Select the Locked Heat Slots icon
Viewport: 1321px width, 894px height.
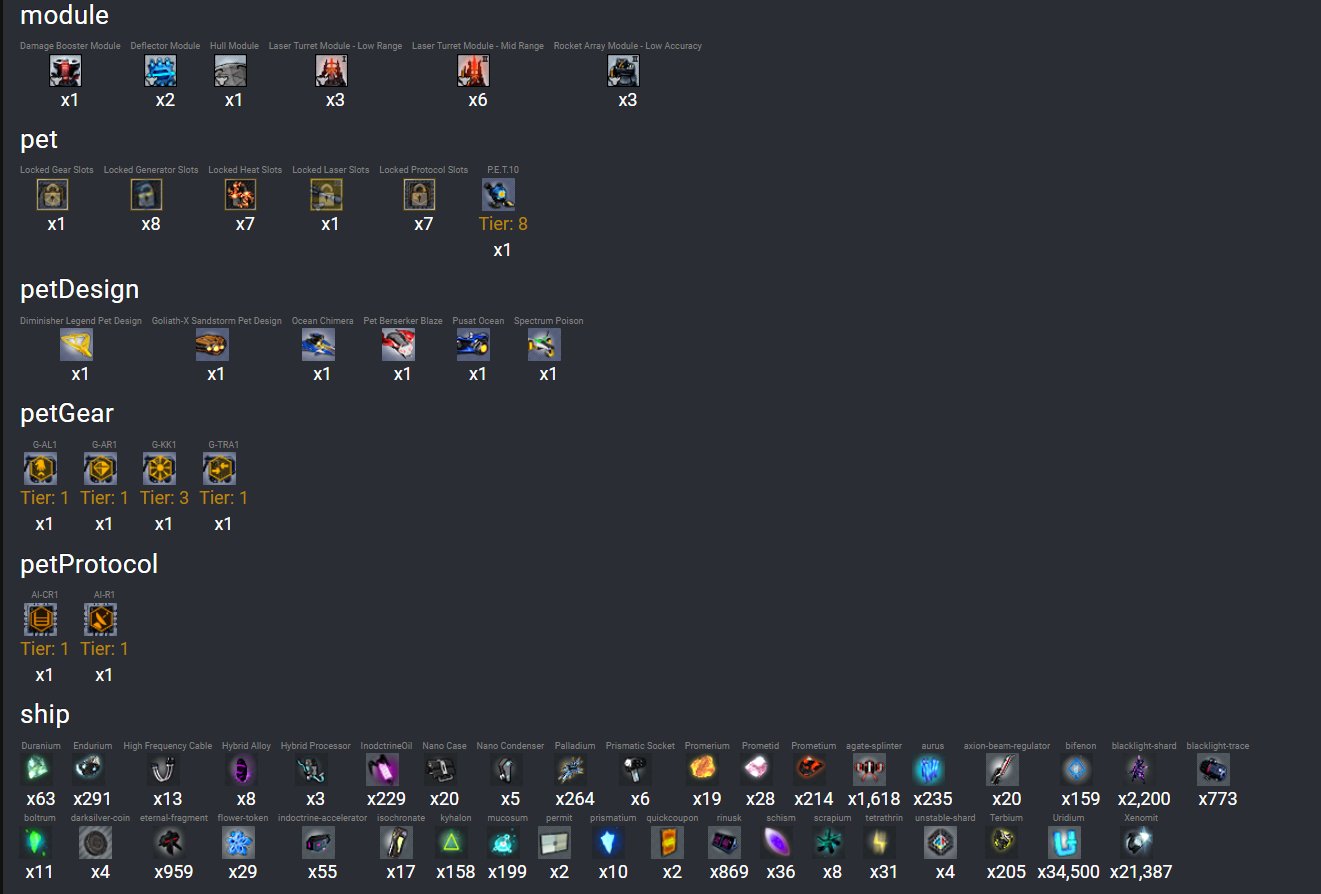pyautogui.click(x=241, y=195)
